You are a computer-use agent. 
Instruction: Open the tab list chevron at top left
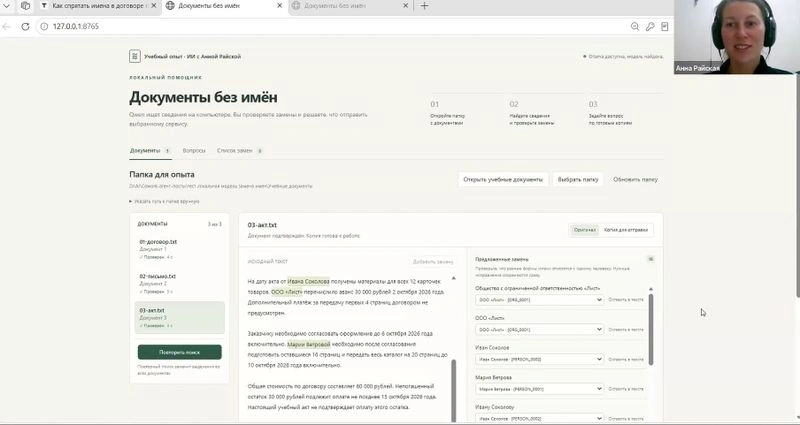tap(7, 6)
